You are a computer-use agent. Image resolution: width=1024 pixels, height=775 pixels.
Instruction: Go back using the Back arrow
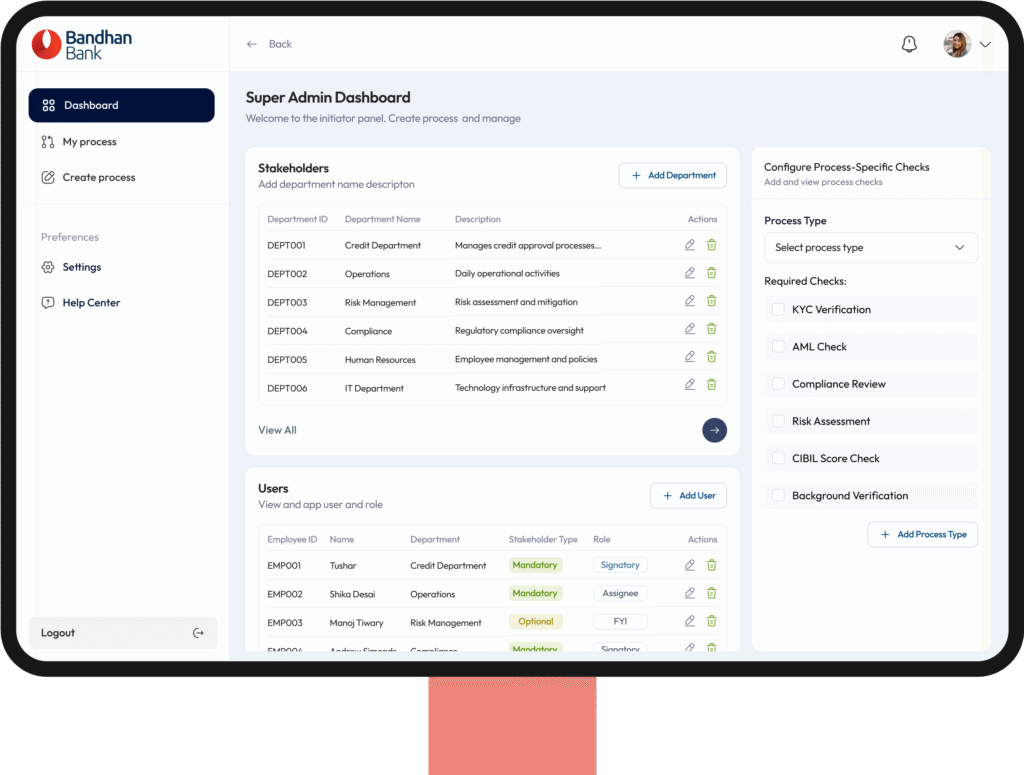tap(252, 44)
